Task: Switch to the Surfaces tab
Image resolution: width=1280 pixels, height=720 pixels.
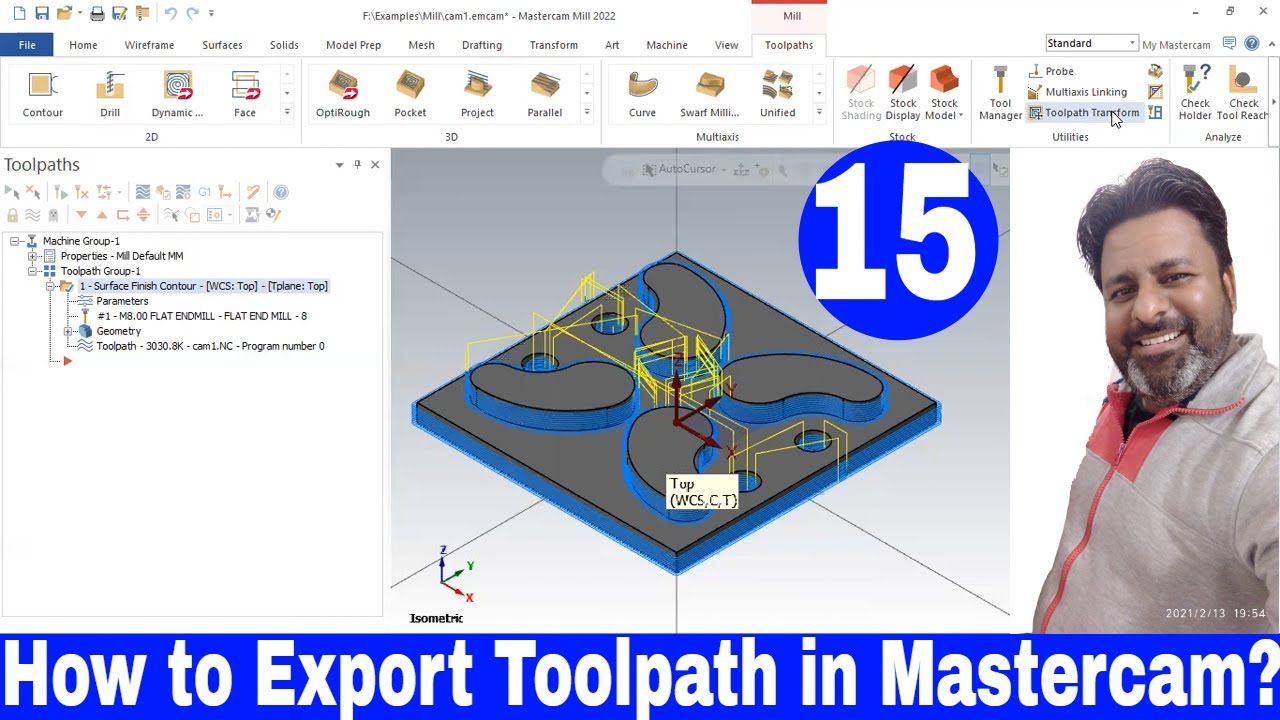Action: coord(222,45)
